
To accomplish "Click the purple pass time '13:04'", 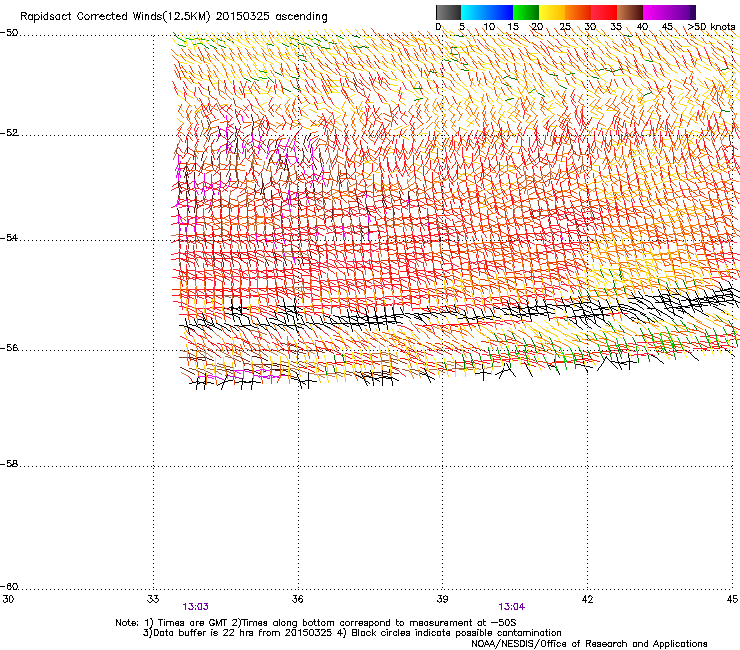I will 512,607.
